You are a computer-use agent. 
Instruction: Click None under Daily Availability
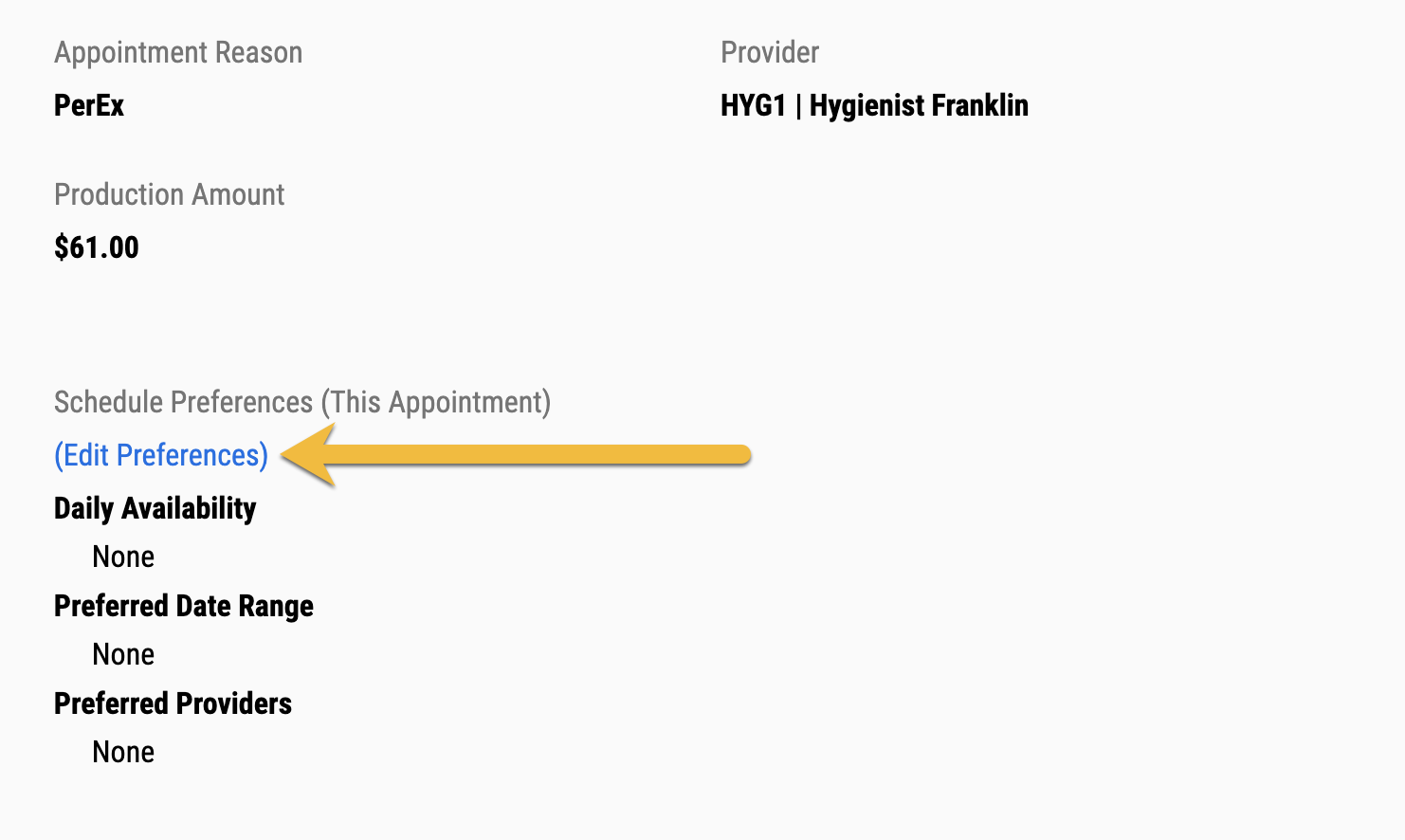(x=123, y=557)
